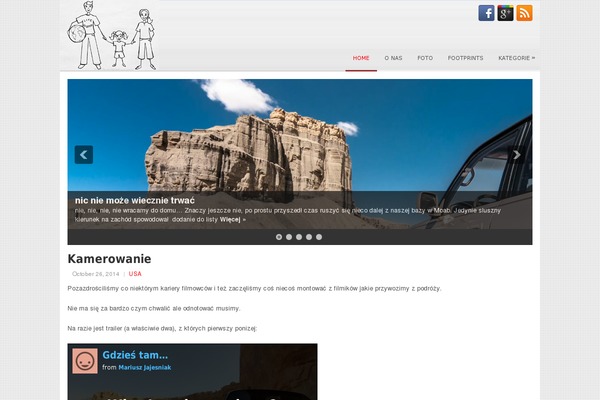Go to previous slide arrow
This screenshot has width=600, height=400.
click(x=84, y=155)
